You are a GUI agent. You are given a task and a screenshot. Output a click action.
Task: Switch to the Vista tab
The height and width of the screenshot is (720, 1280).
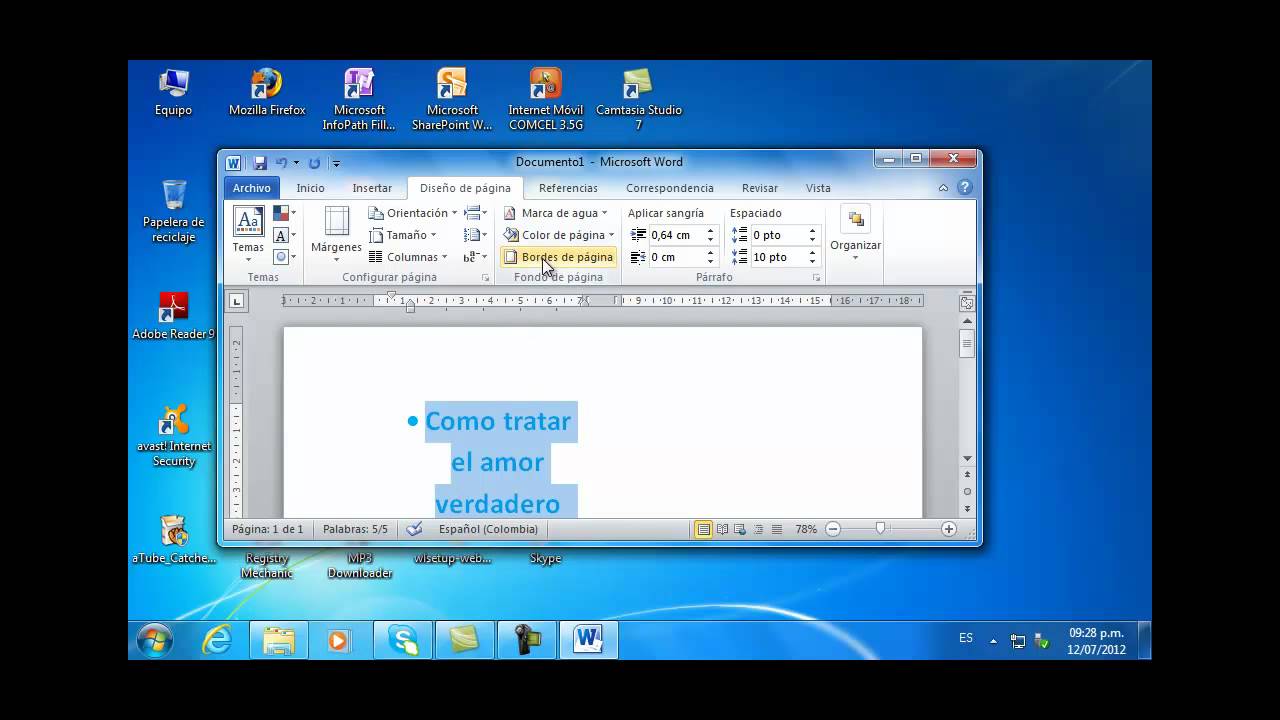click(818, 188)
